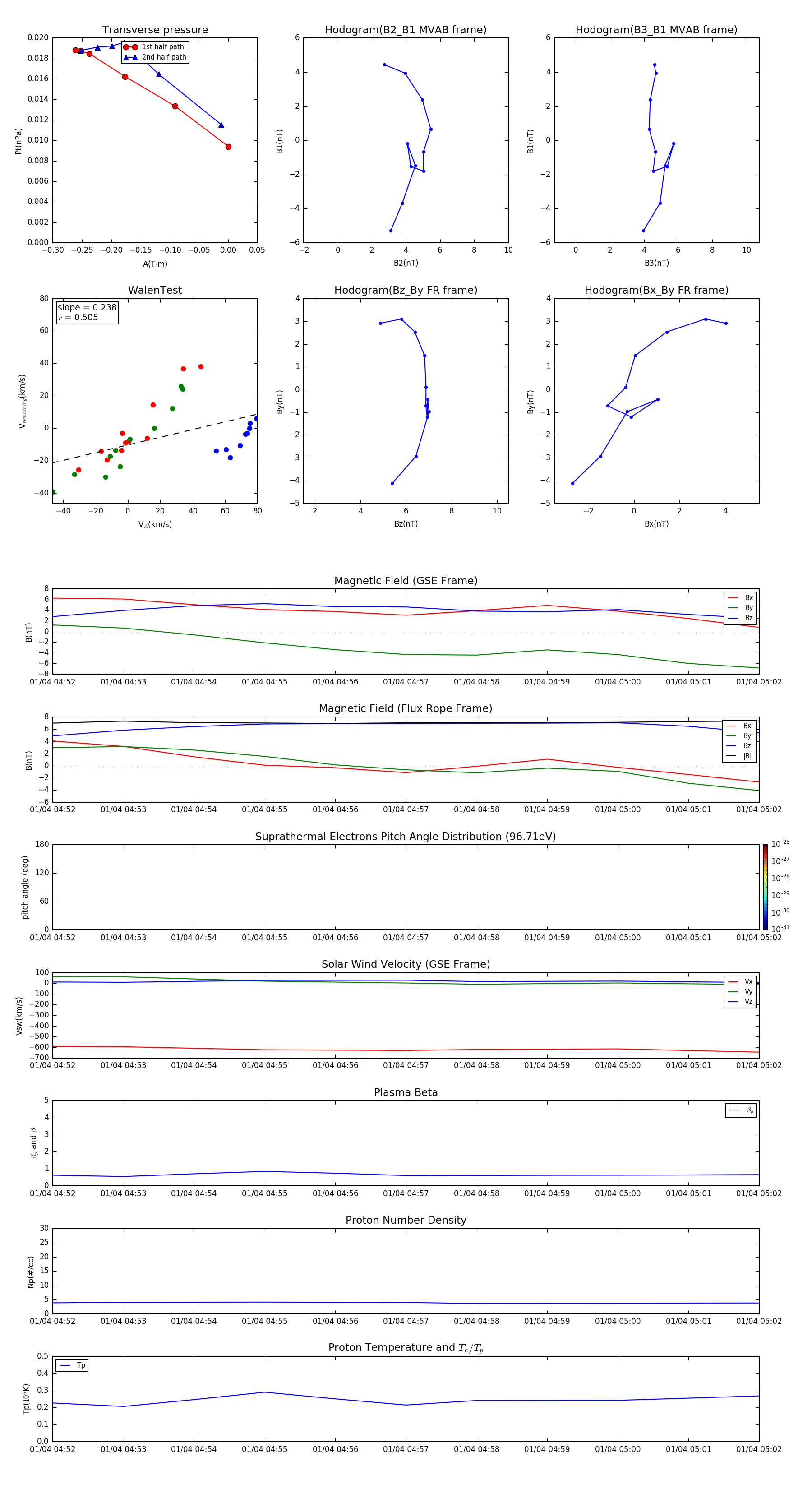
Task: Click the "Hodogram(B3_B1 MVAB frame)" title
Action: (656, 30)
